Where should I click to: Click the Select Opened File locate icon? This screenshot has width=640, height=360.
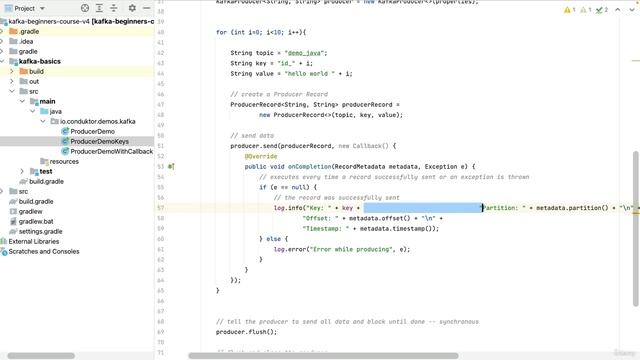[84, 8]
